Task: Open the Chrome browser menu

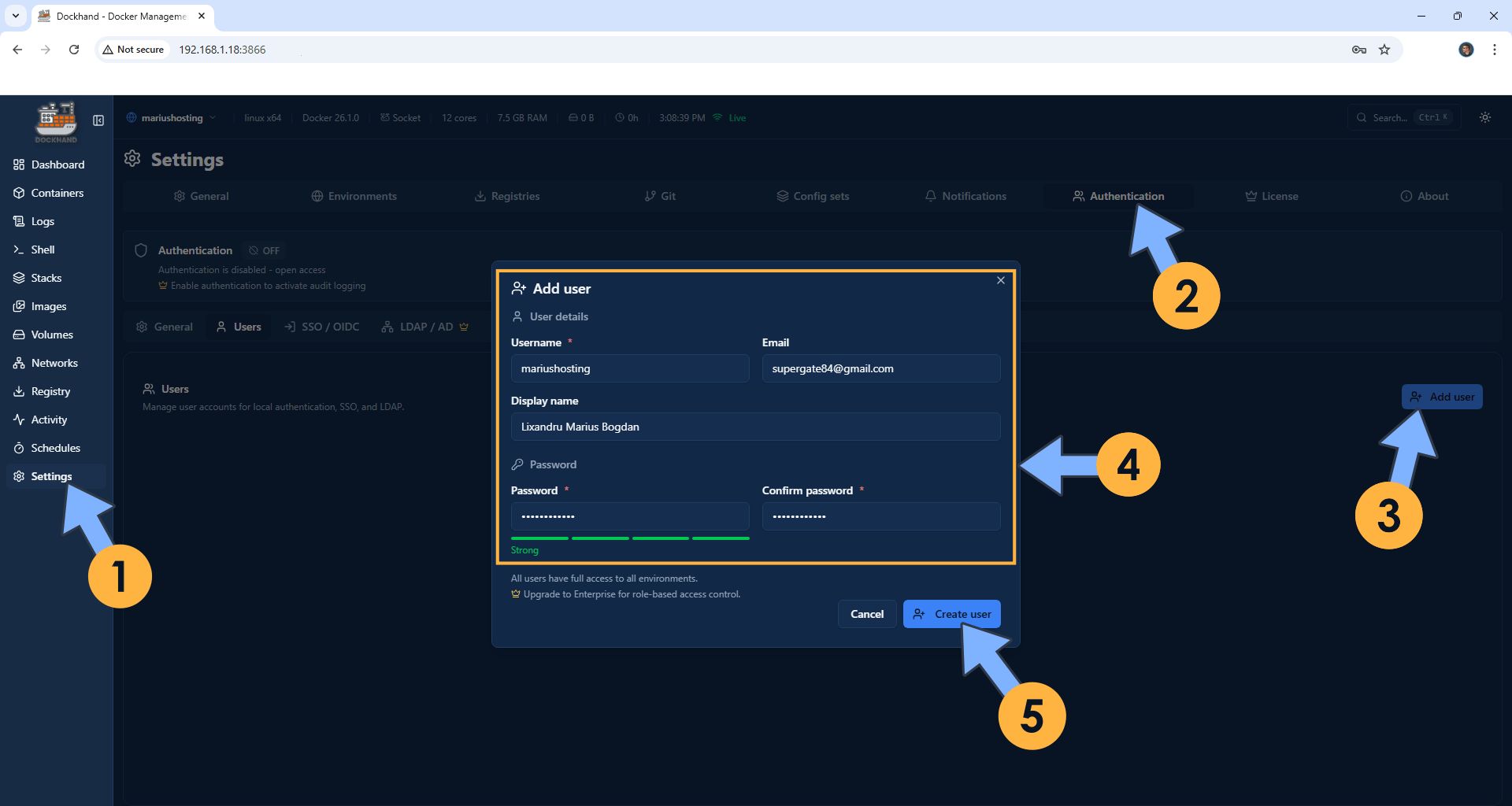Action: tap(1494, 49)
